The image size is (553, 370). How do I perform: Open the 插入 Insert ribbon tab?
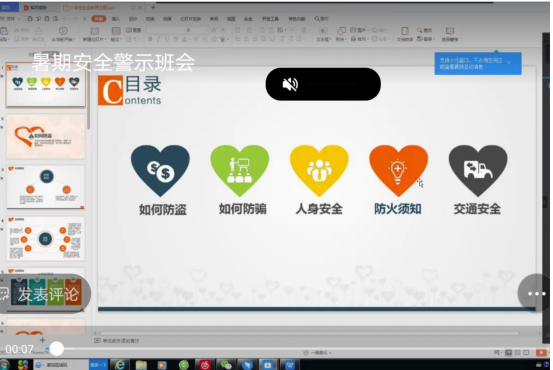(116, 19)
